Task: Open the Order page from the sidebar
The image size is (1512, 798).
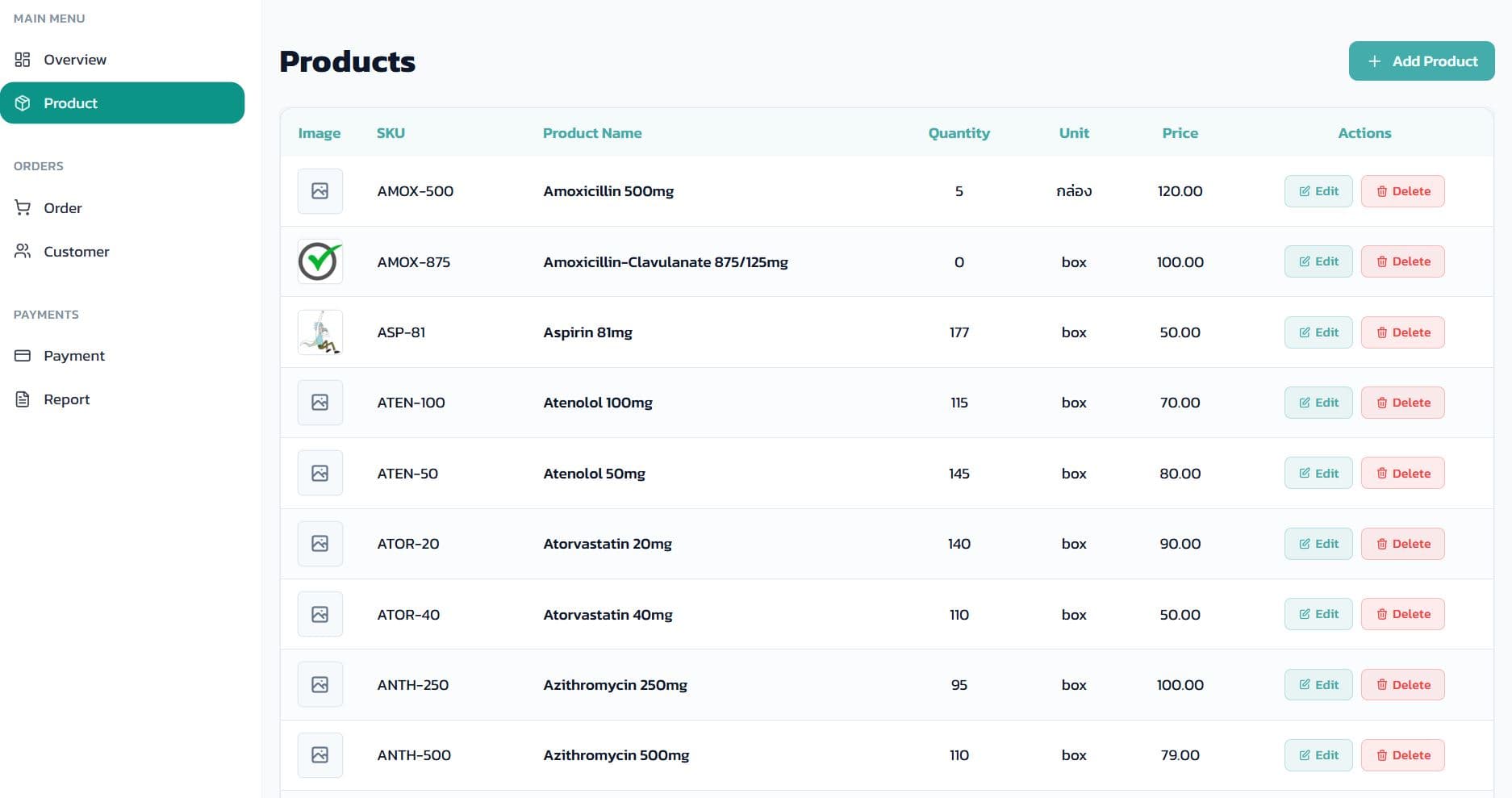Action: coord(63,207)
